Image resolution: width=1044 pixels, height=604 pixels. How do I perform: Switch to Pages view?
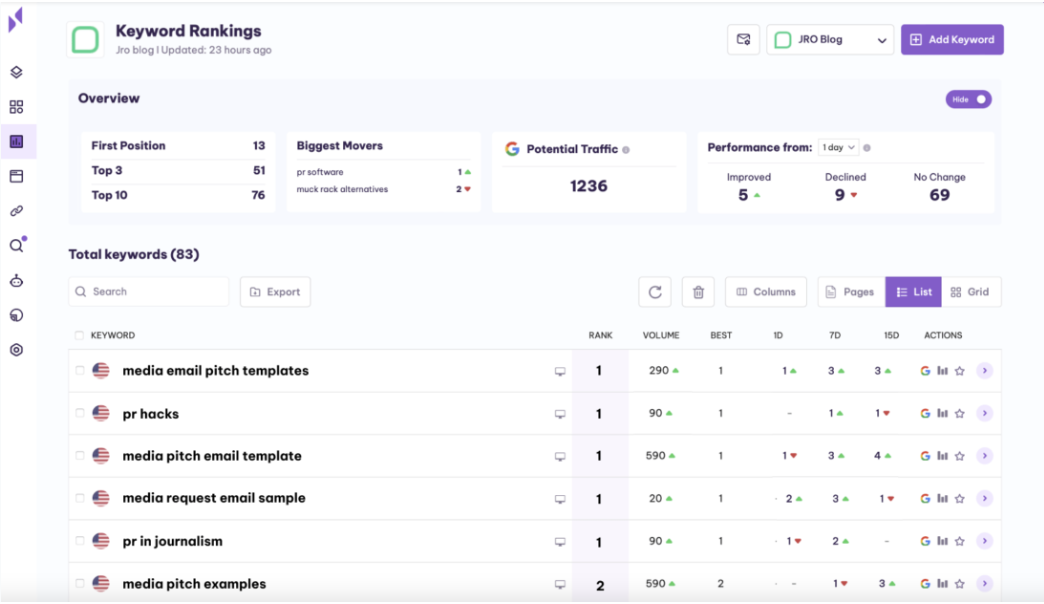click(x=852, y=292)
